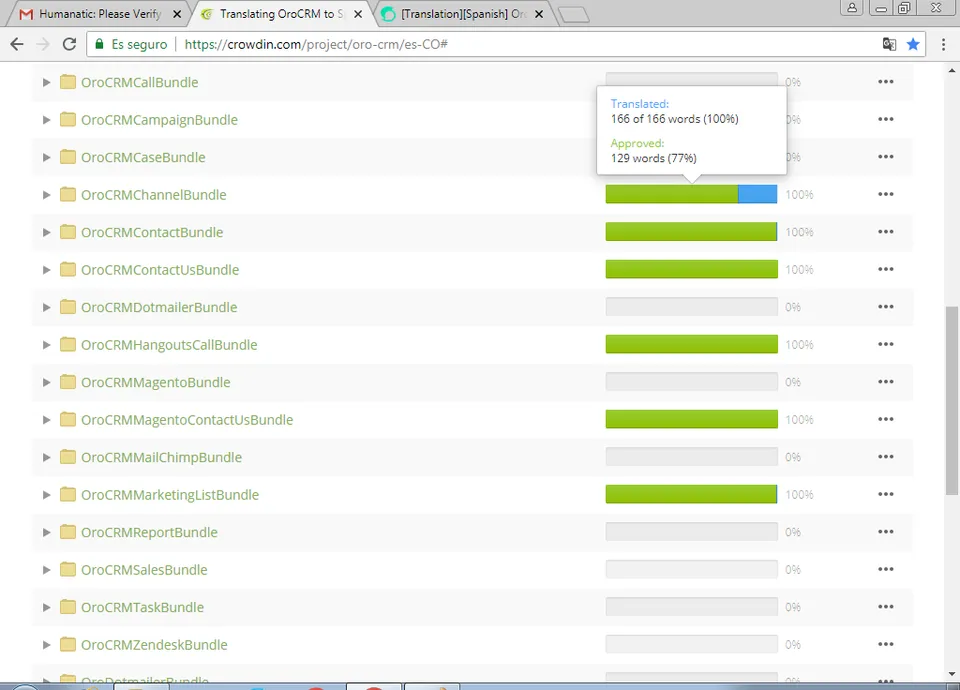Click the OroCRMCampaignBundle folder icon
The width and height of the screenshot is (960, 690).
coord(68,119)
